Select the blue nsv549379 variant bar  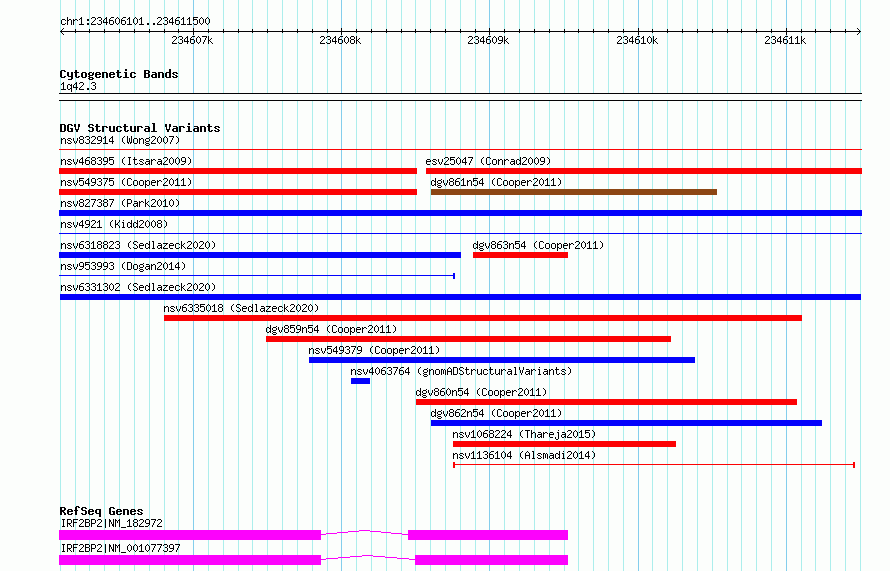pos(502,360)
